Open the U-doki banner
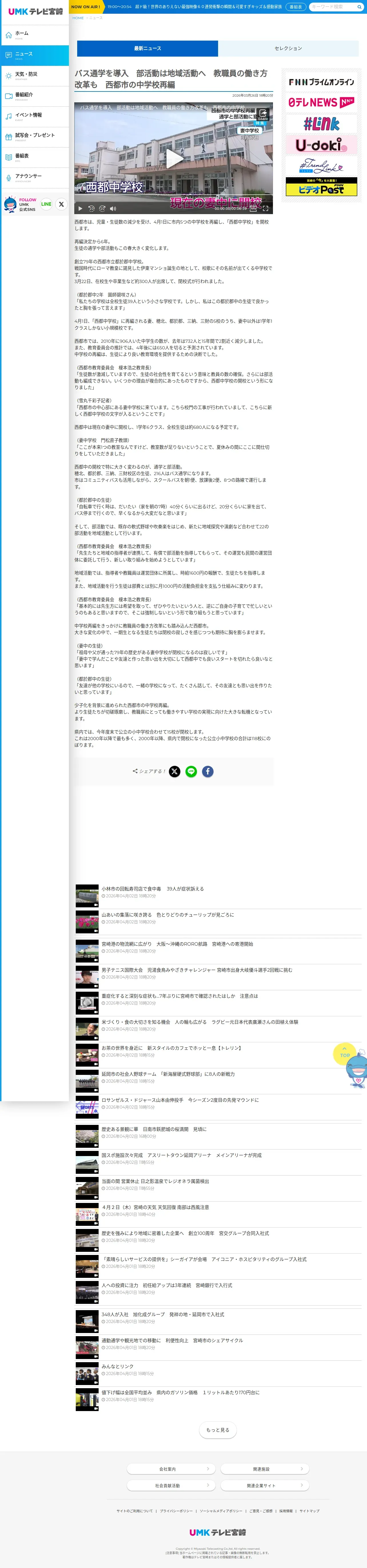 (x=321, y=145)
